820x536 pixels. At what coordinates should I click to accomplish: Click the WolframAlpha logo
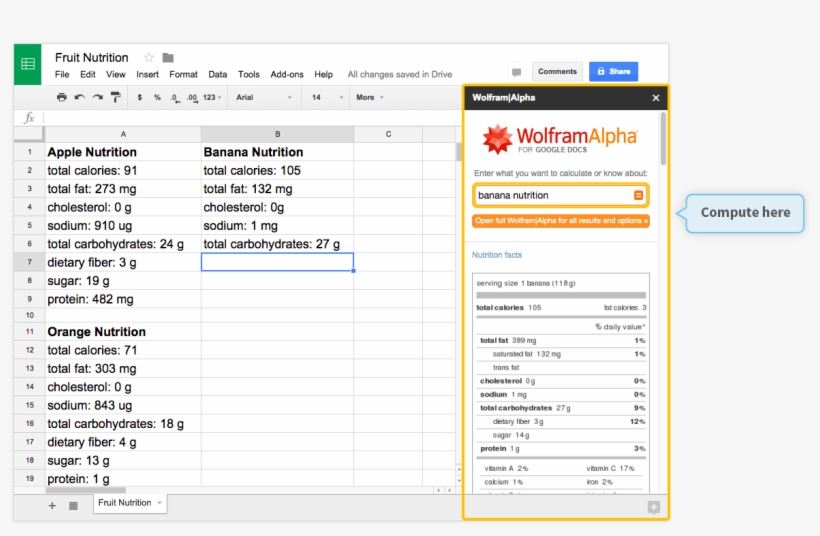tap(560, 139)
